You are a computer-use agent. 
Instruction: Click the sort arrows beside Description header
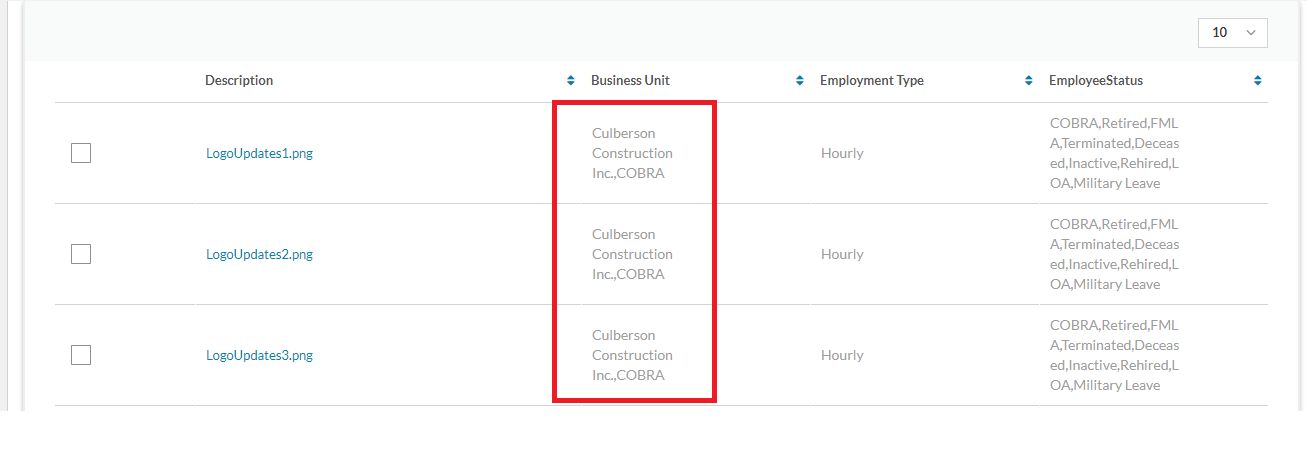click(x=571, y=81)
